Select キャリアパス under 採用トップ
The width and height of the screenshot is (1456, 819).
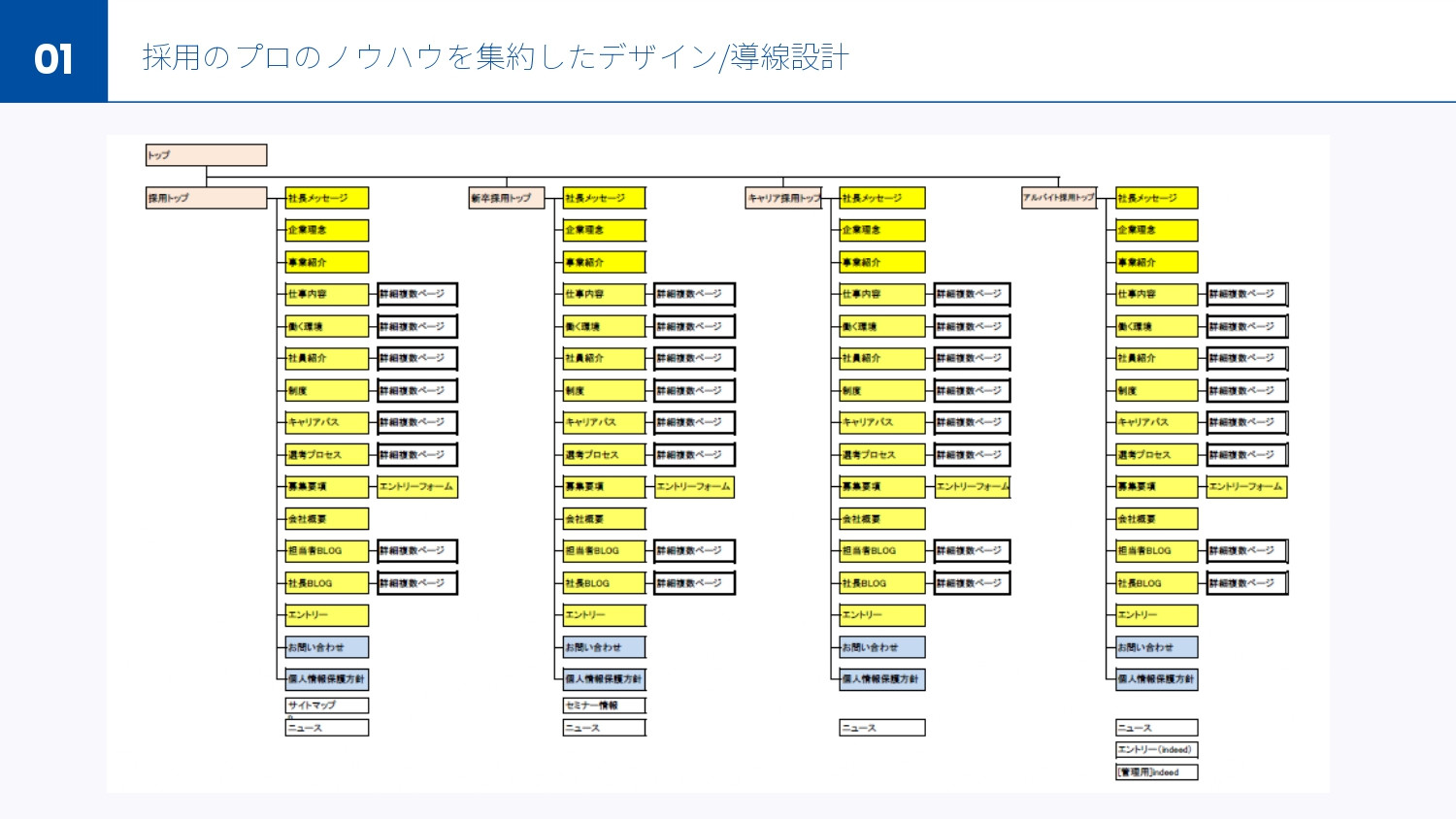point(325,422)
